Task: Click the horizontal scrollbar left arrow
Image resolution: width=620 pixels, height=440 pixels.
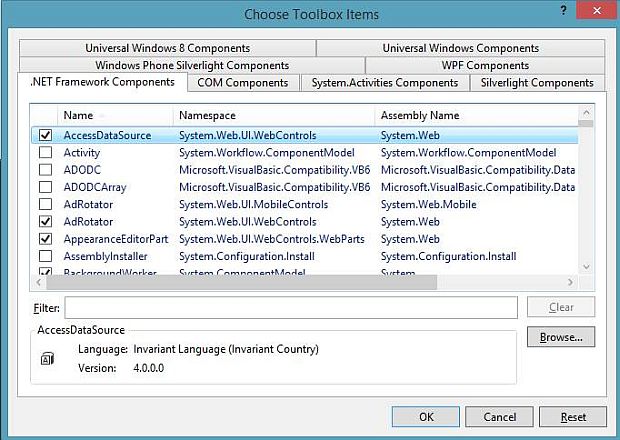Action: pyautogui.click(x=38, y=282)
